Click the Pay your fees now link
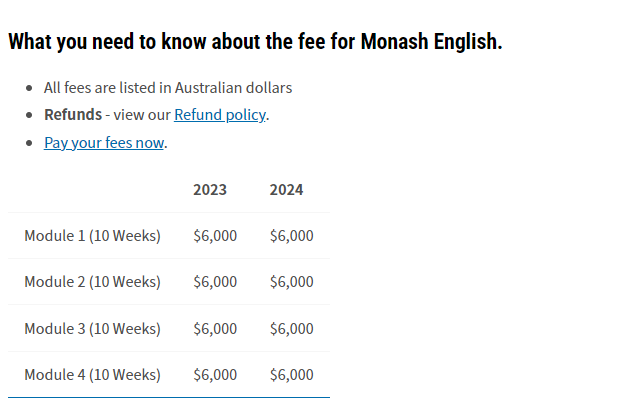The width and height of the screenshot is (629, 411). point(104,142)
